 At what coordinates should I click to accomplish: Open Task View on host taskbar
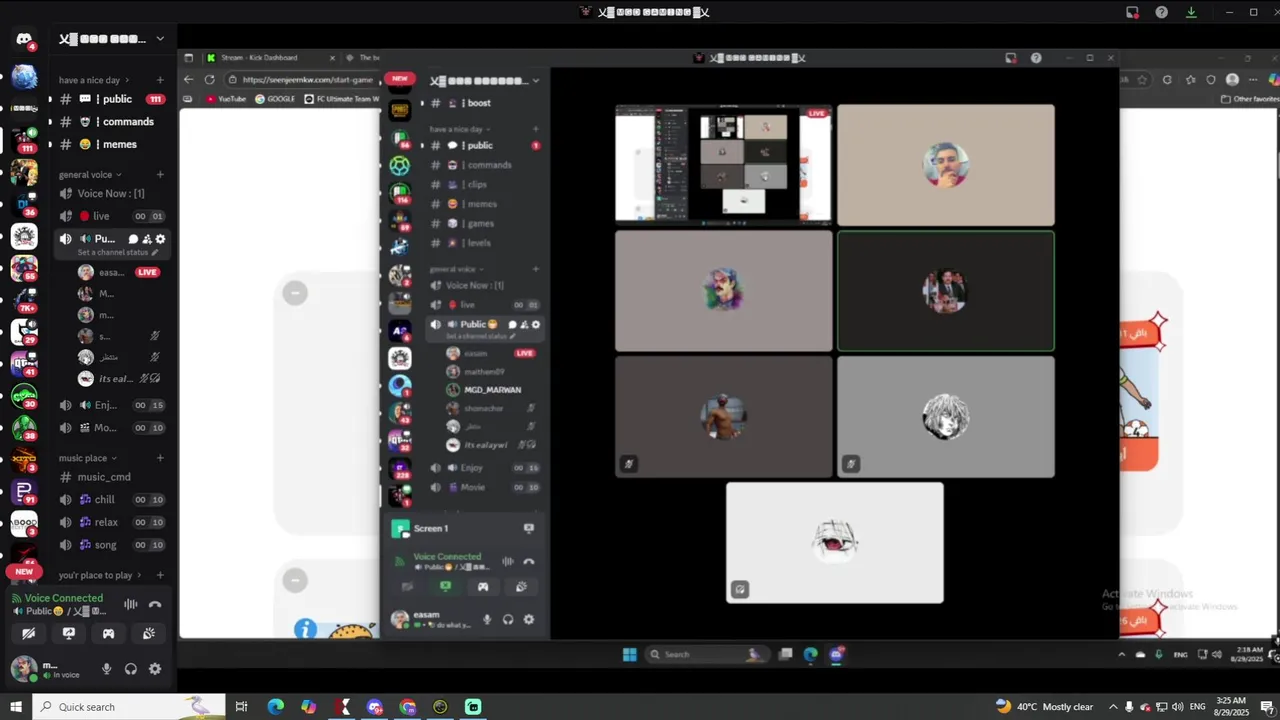241,707
